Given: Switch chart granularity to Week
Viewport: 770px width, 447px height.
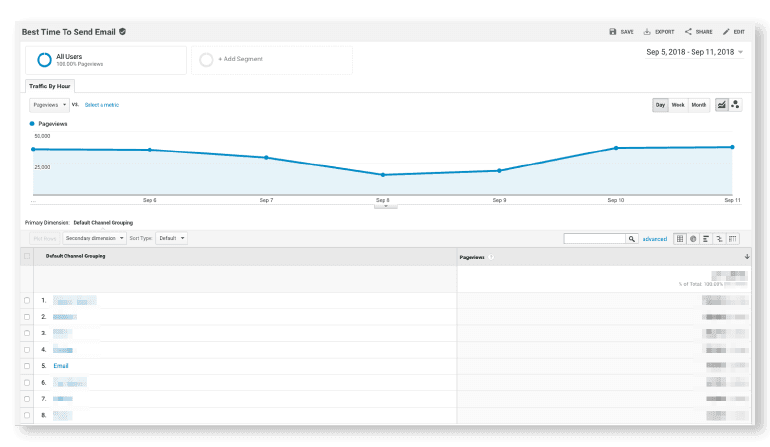Looking at the screenshot, I should click(678, 105).
